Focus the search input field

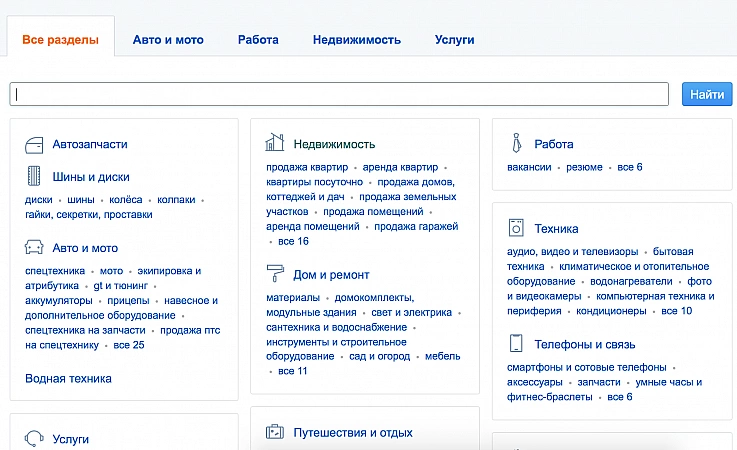339,94
